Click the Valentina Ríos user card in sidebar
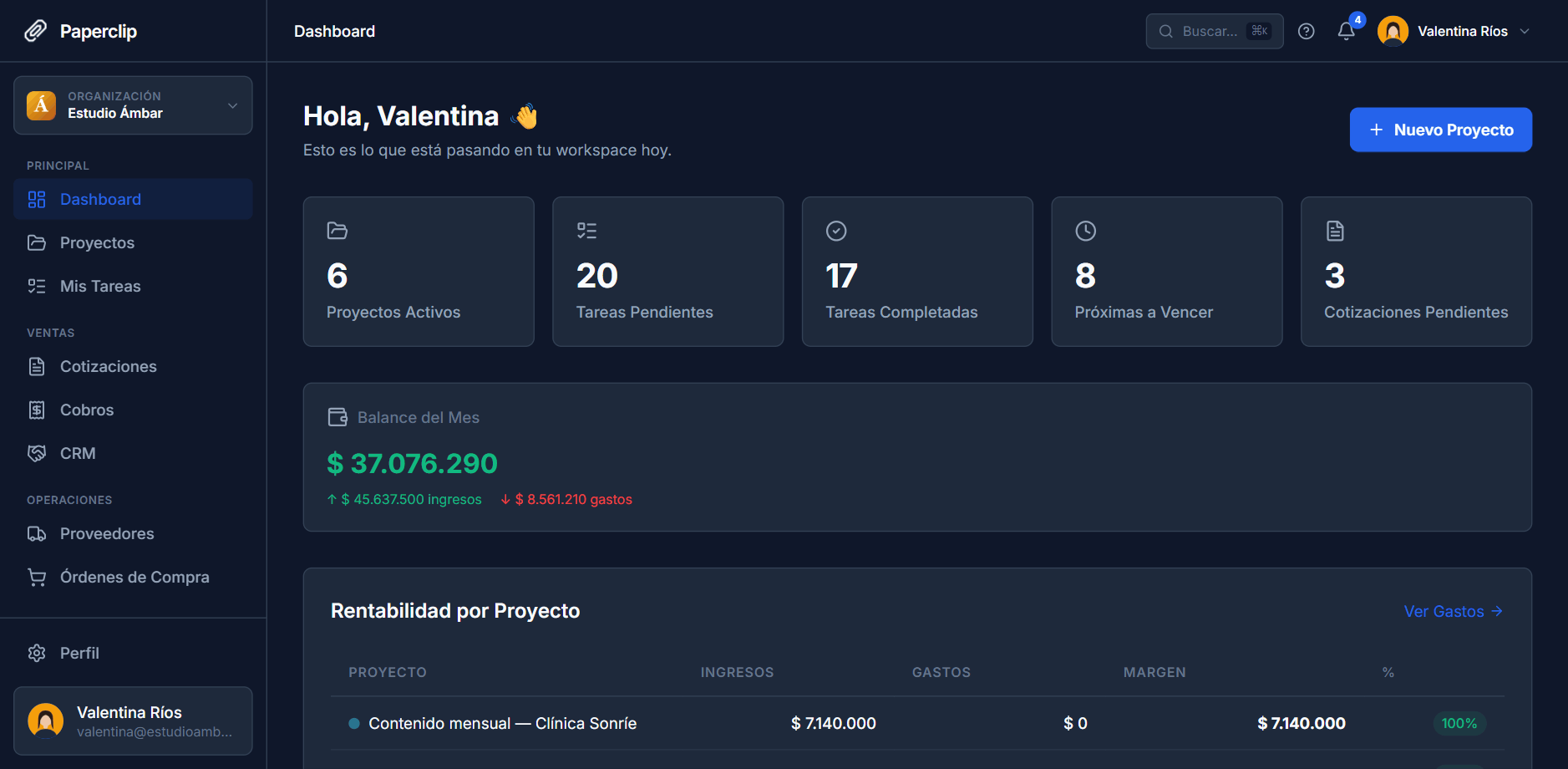Screen dimensions: 1568x769 [x=133, y=721]
